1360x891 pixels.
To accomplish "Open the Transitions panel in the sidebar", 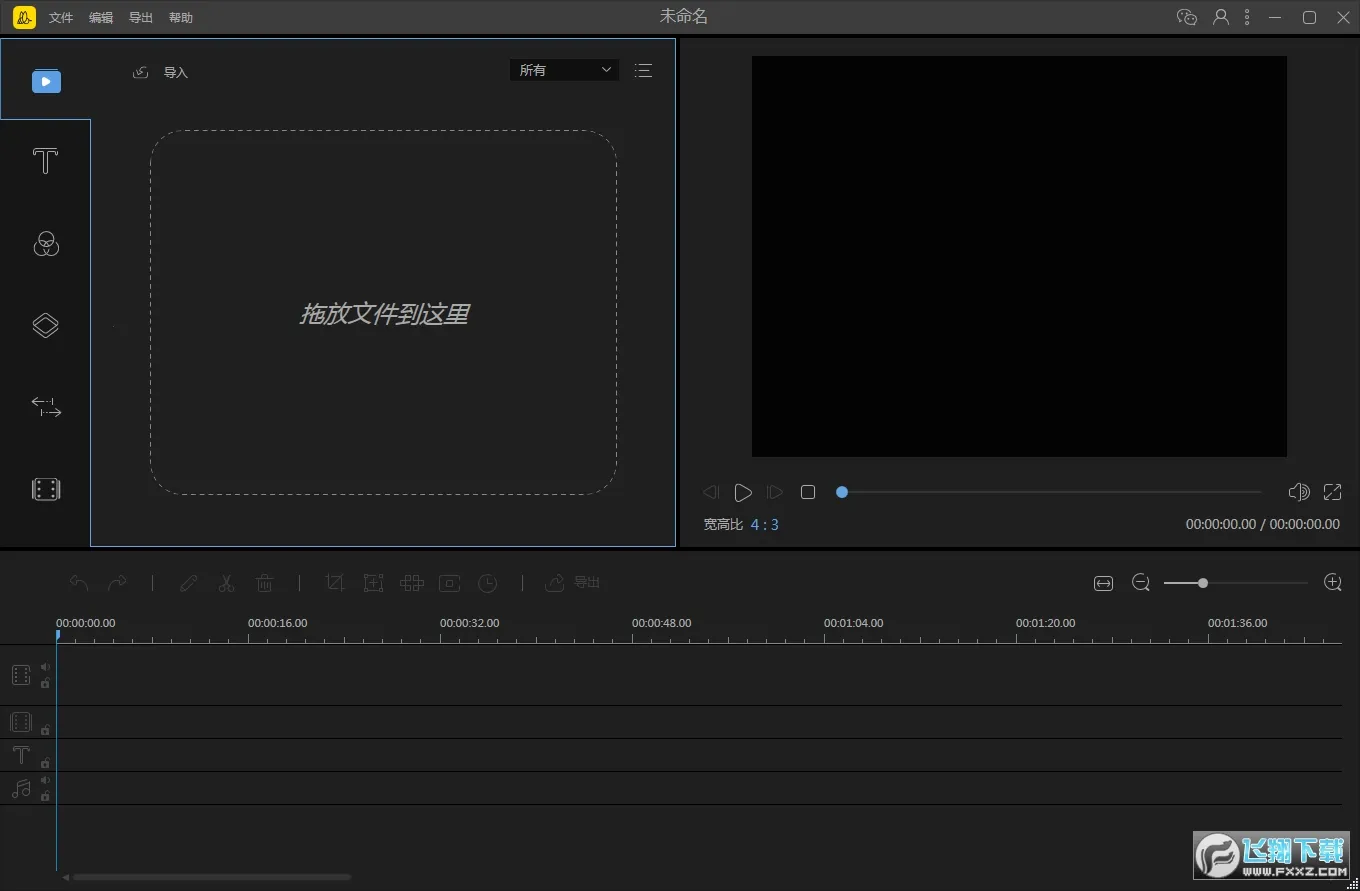I will (x=46, y=407).
